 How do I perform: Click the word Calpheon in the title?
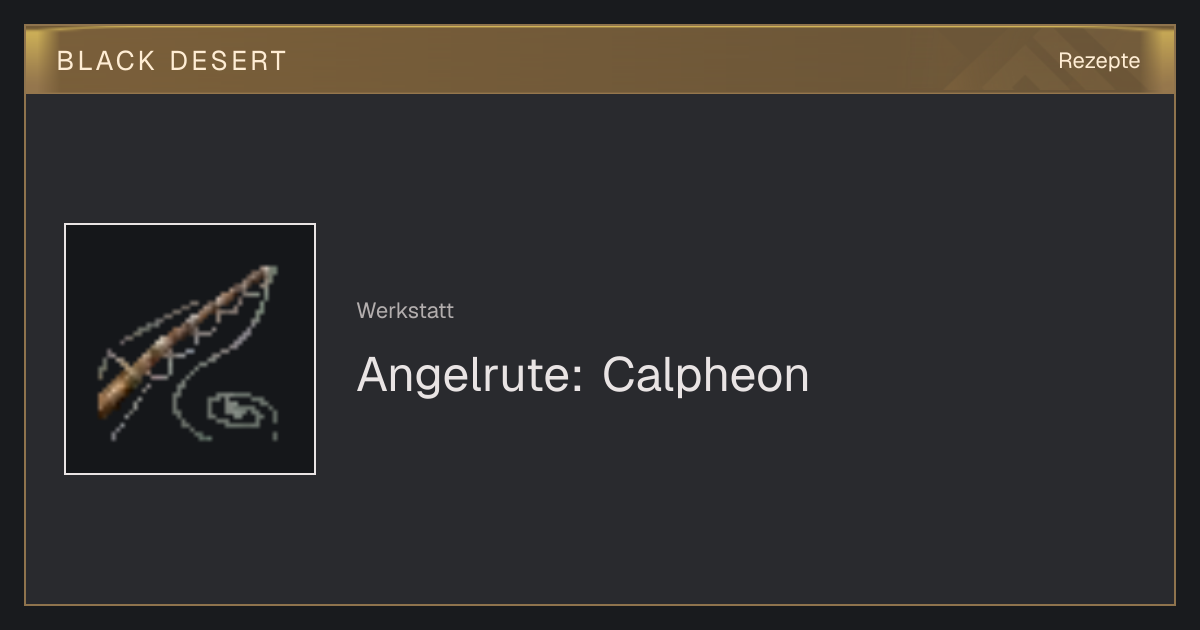click(706, 375)
